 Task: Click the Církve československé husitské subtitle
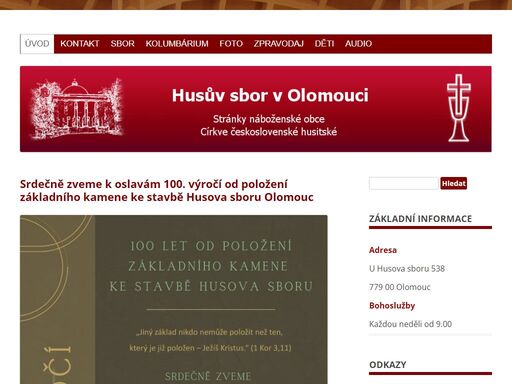tap(269, 132)
